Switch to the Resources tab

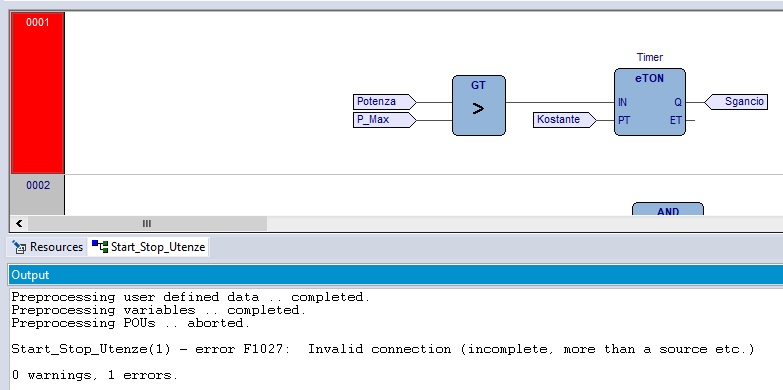coord(48,247)
